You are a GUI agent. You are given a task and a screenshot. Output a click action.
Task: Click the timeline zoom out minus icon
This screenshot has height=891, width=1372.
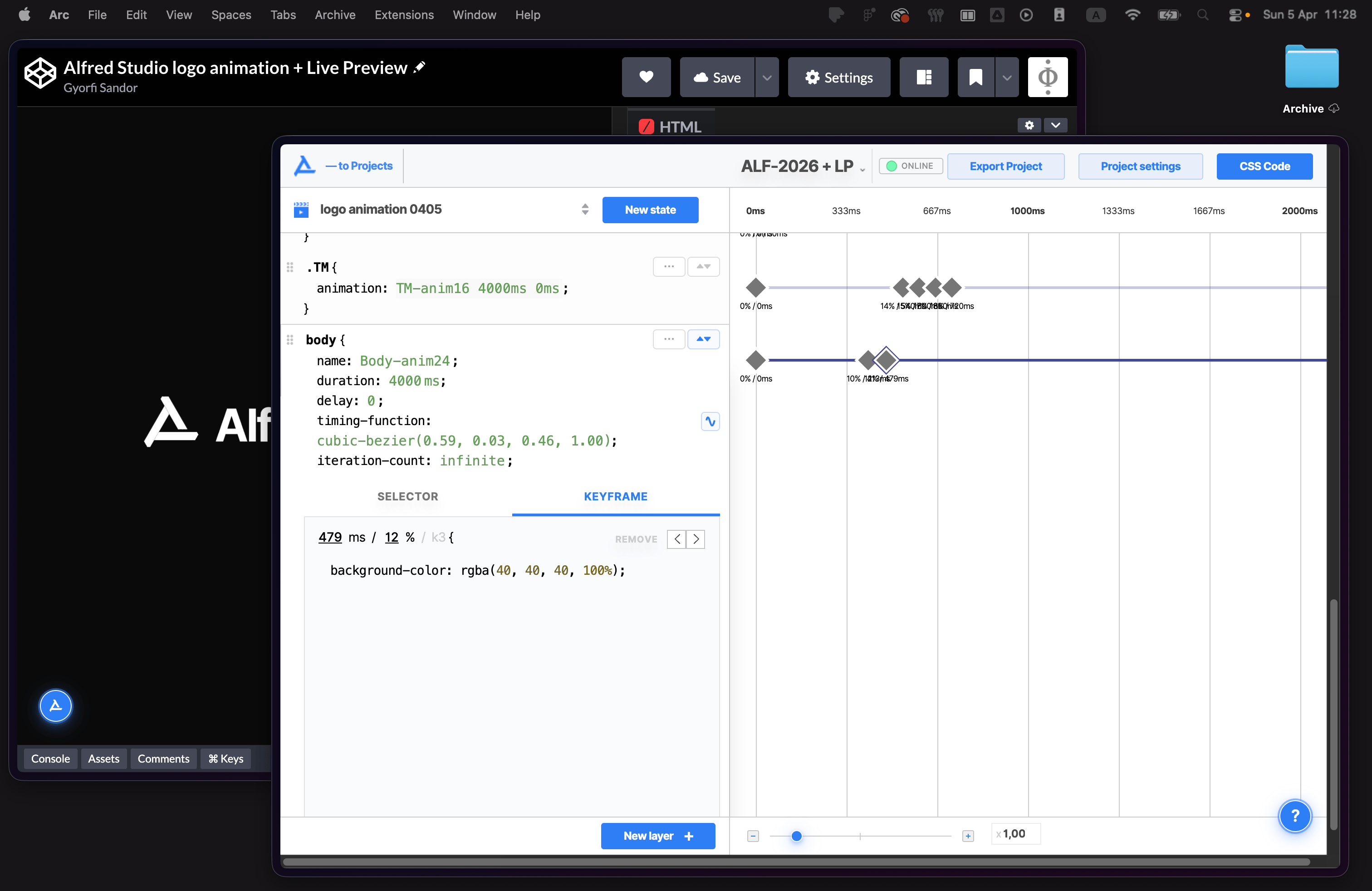(x=753, y=836)
